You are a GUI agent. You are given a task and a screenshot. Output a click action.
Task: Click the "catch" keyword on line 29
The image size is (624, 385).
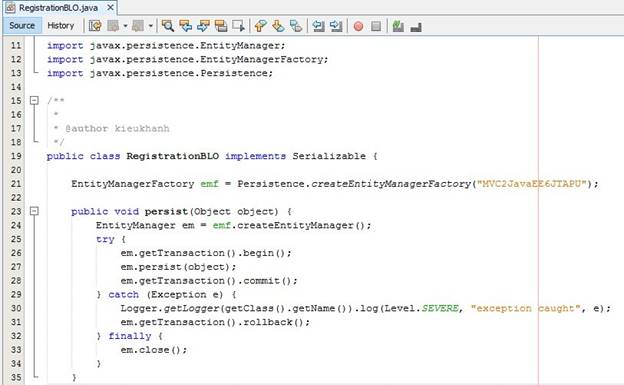124,295
